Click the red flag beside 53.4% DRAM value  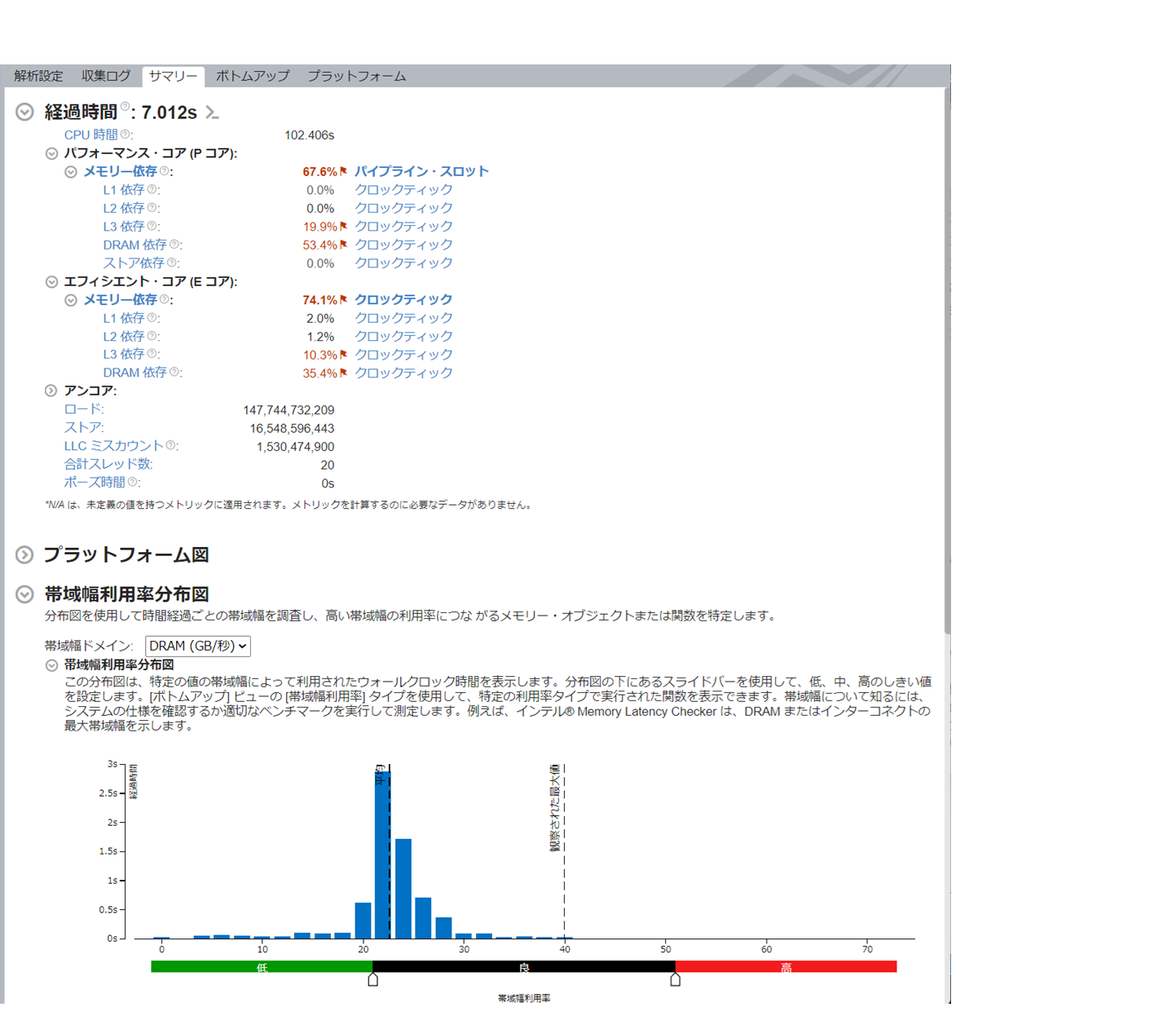tap(343, 245)
